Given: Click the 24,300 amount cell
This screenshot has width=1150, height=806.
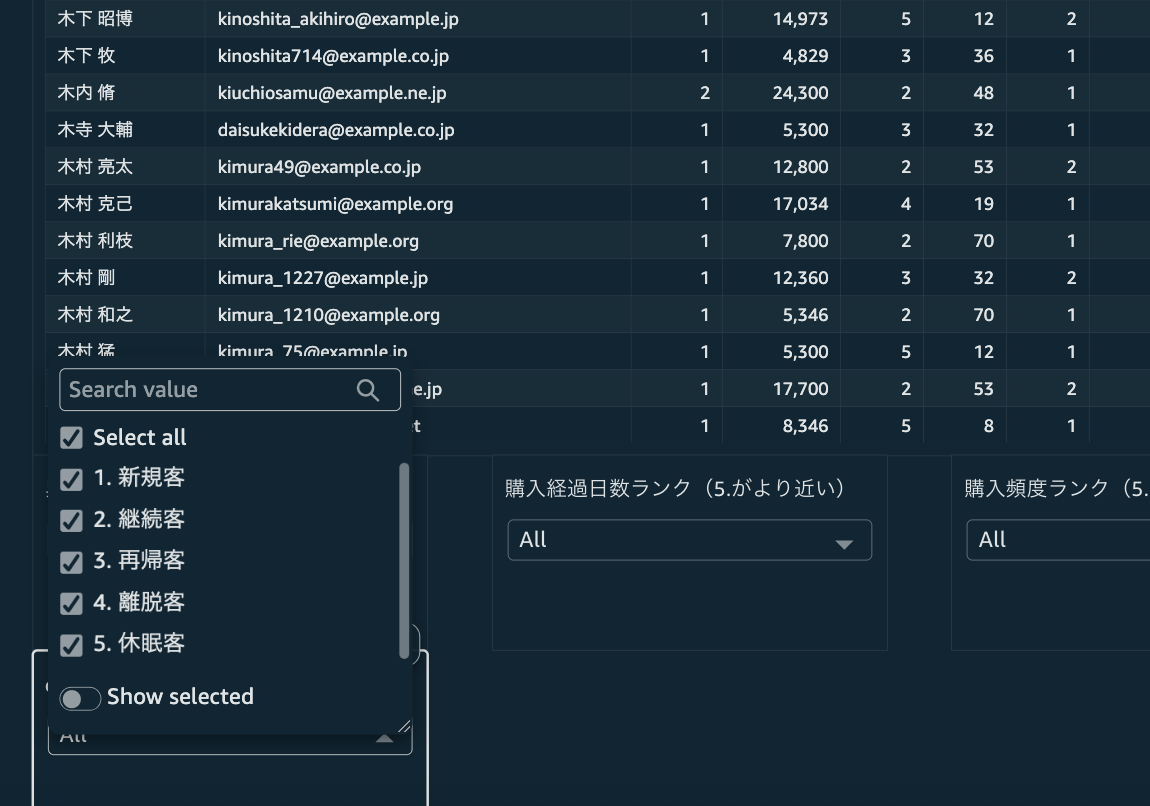Looking at the screenshot, I should click(x=800, y=93).
